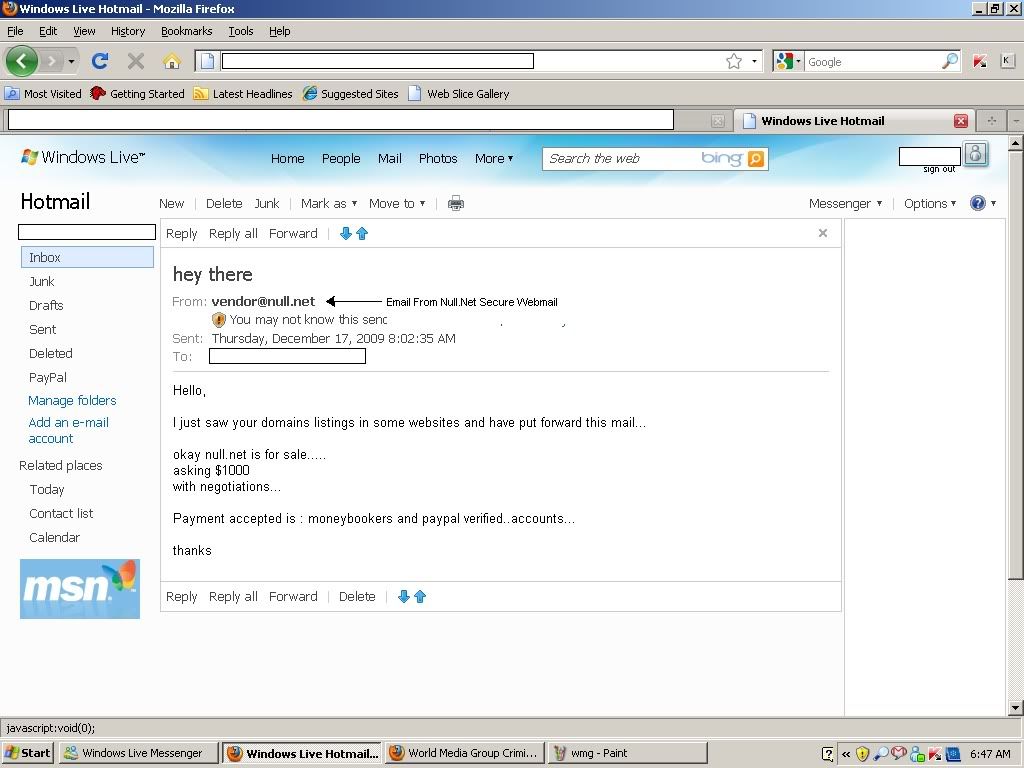
Task: Reload the page with the refresh icon
Action: tap(100, 61)
